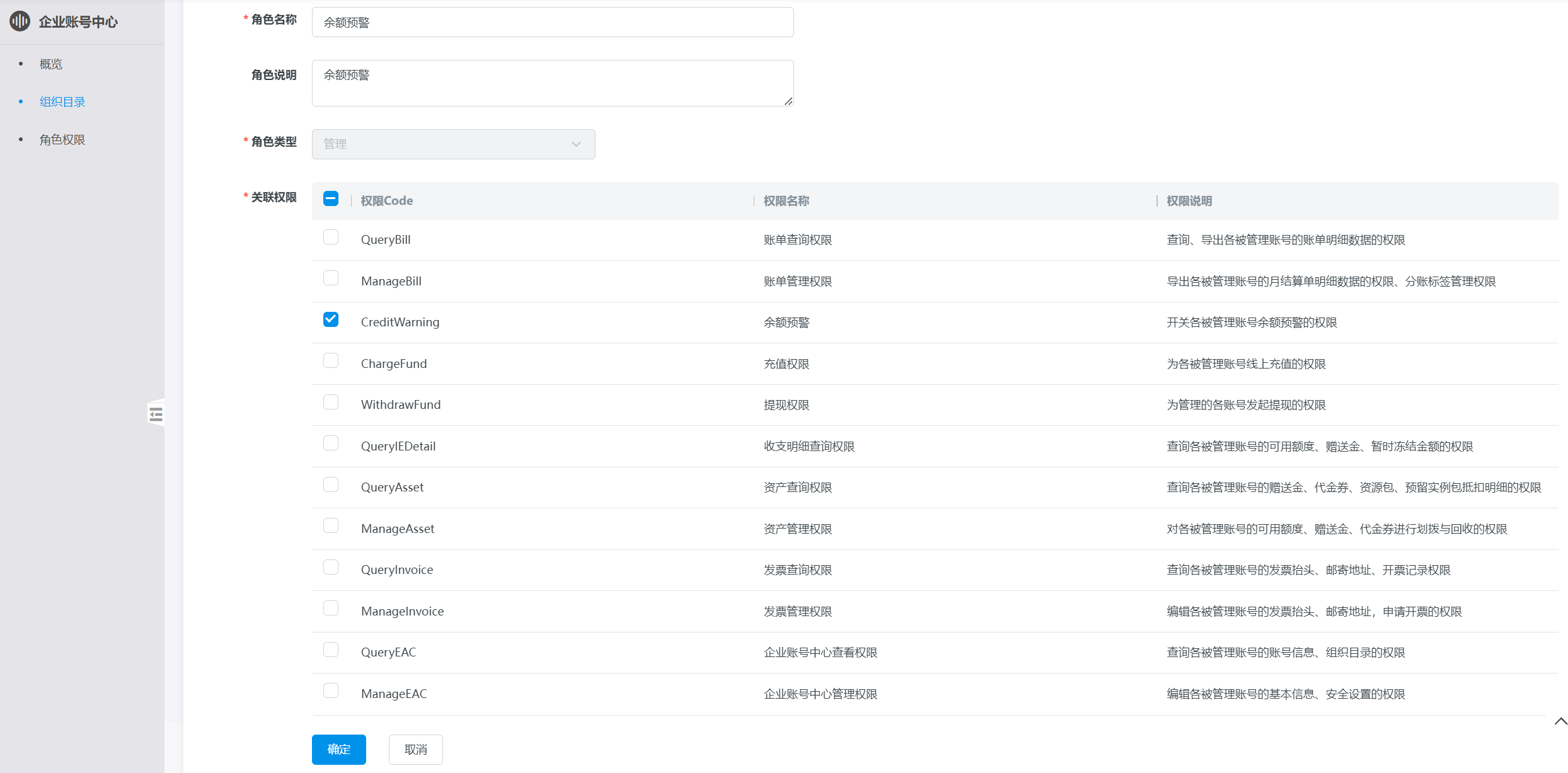Tick the ChargeFund checkbox
Image resolution: width=1568 pixels, height=773 pixels.
331,361
